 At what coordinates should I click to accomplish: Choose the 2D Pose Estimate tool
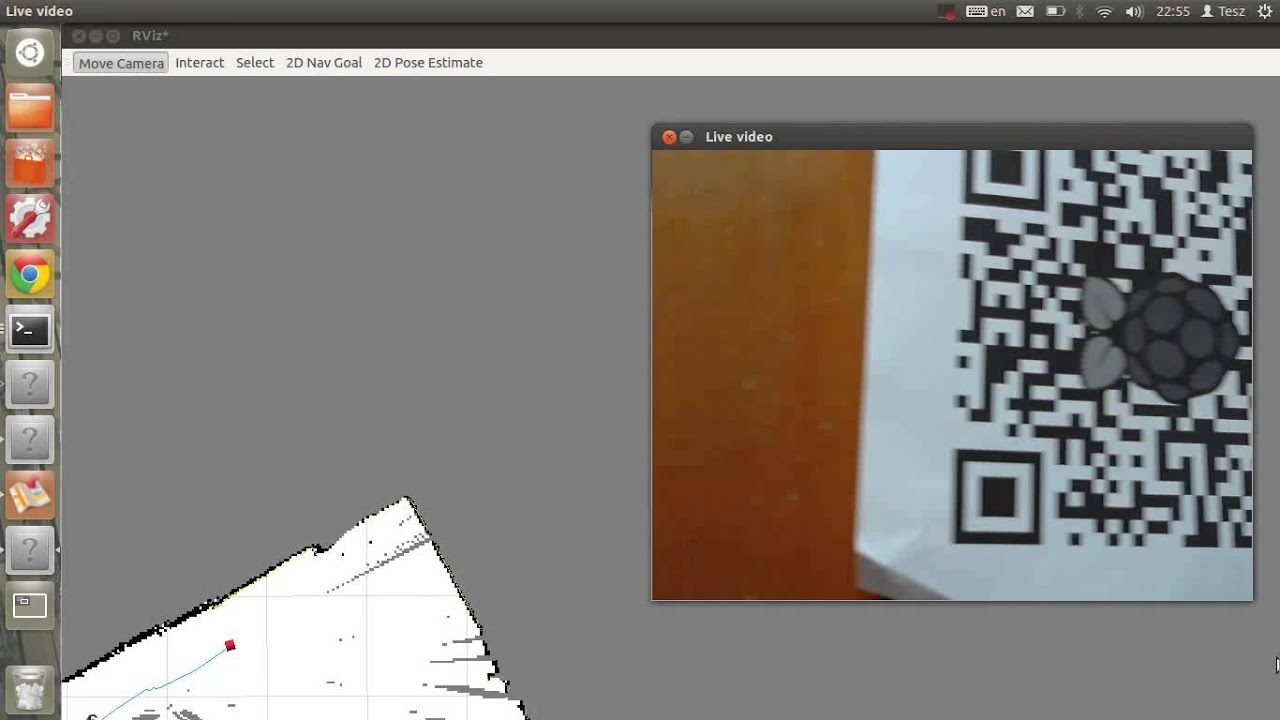pos(428,63)
